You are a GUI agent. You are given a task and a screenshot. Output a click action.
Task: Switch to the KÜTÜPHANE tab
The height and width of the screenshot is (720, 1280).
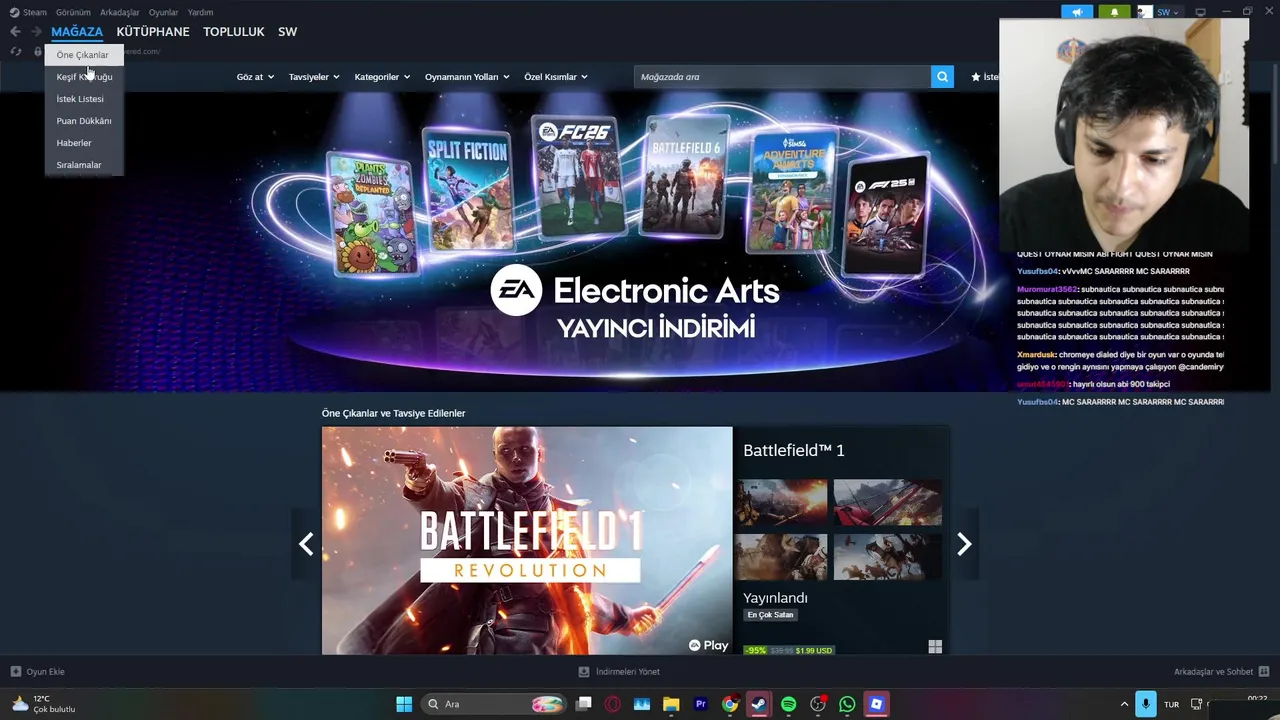click(153, 32)
